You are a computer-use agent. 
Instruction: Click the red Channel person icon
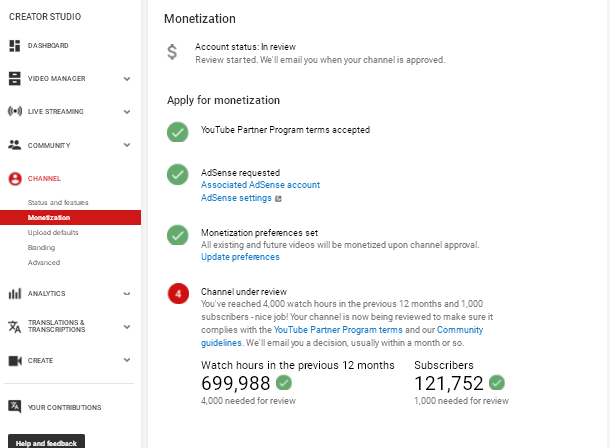(15, 178)
